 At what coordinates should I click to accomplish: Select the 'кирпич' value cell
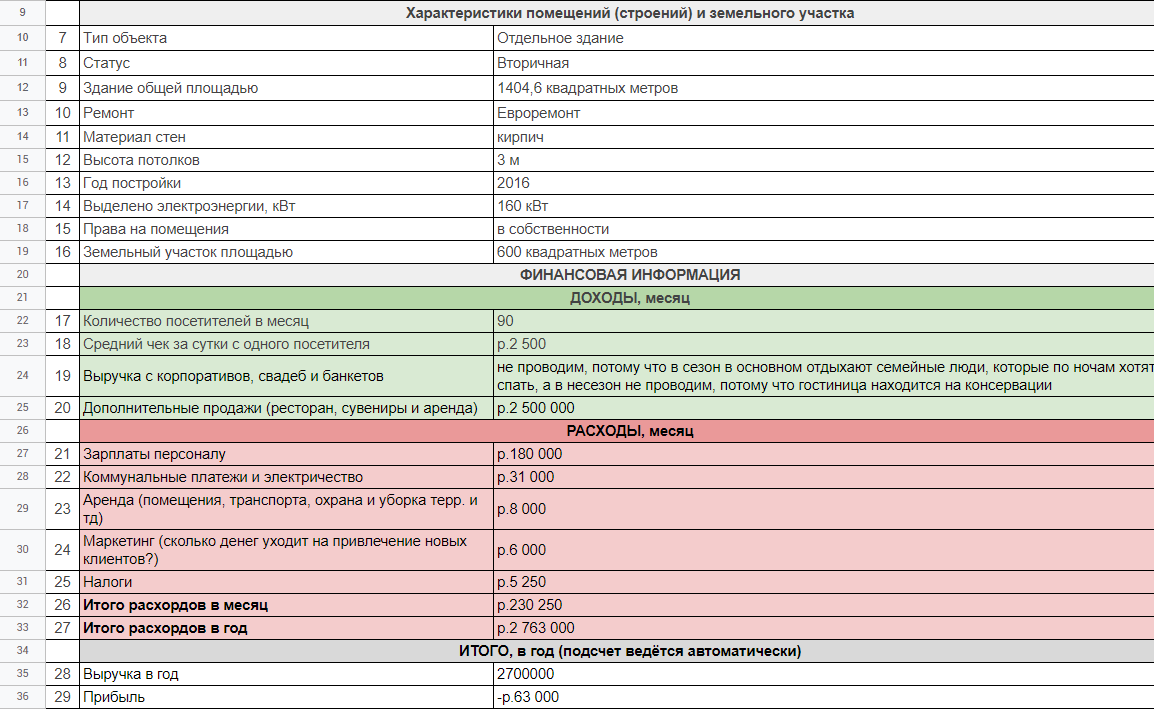tap(824, 137)
